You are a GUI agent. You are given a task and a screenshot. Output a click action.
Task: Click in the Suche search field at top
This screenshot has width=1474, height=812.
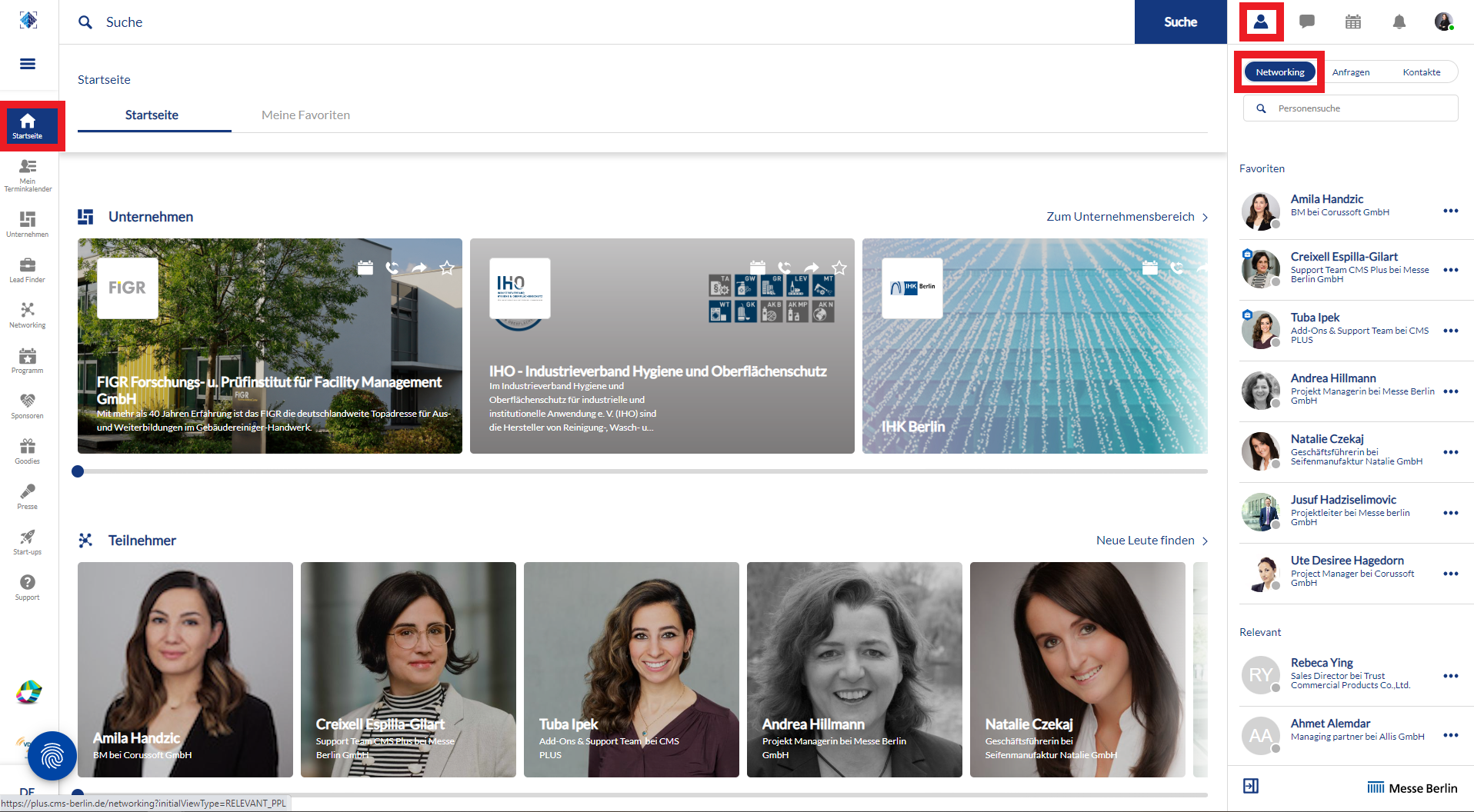[x=600, y=22]
